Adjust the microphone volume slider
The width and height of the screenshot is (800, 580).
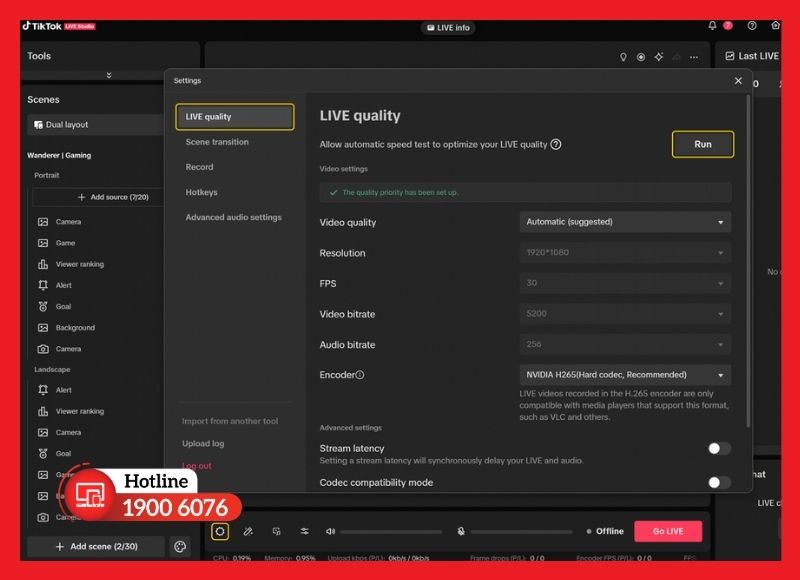521,532
